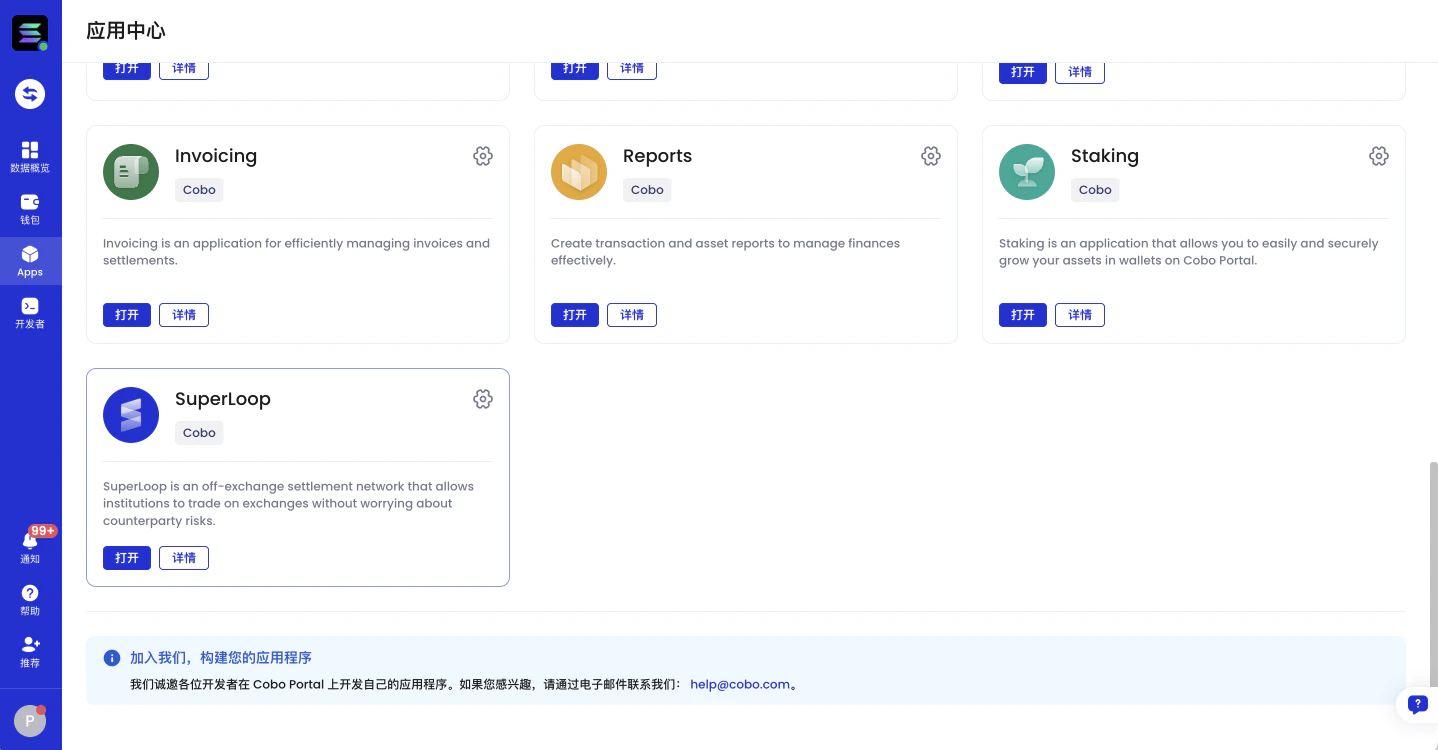1438x750 pixels.
Task: Click the info icon in the banner
Action: click(112, 658)
